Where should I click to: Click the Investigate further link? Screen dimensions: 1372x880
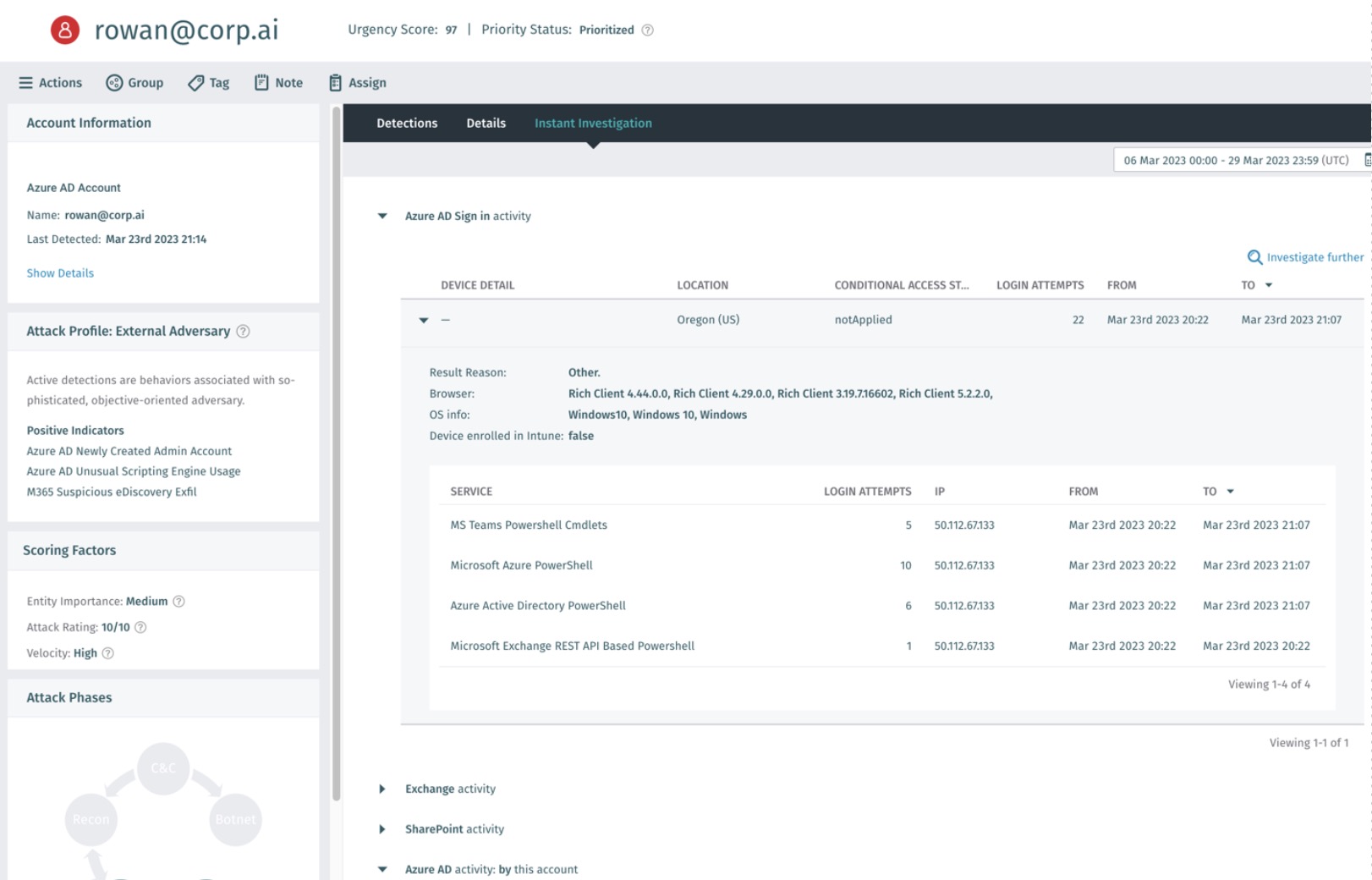(1314, 257)
